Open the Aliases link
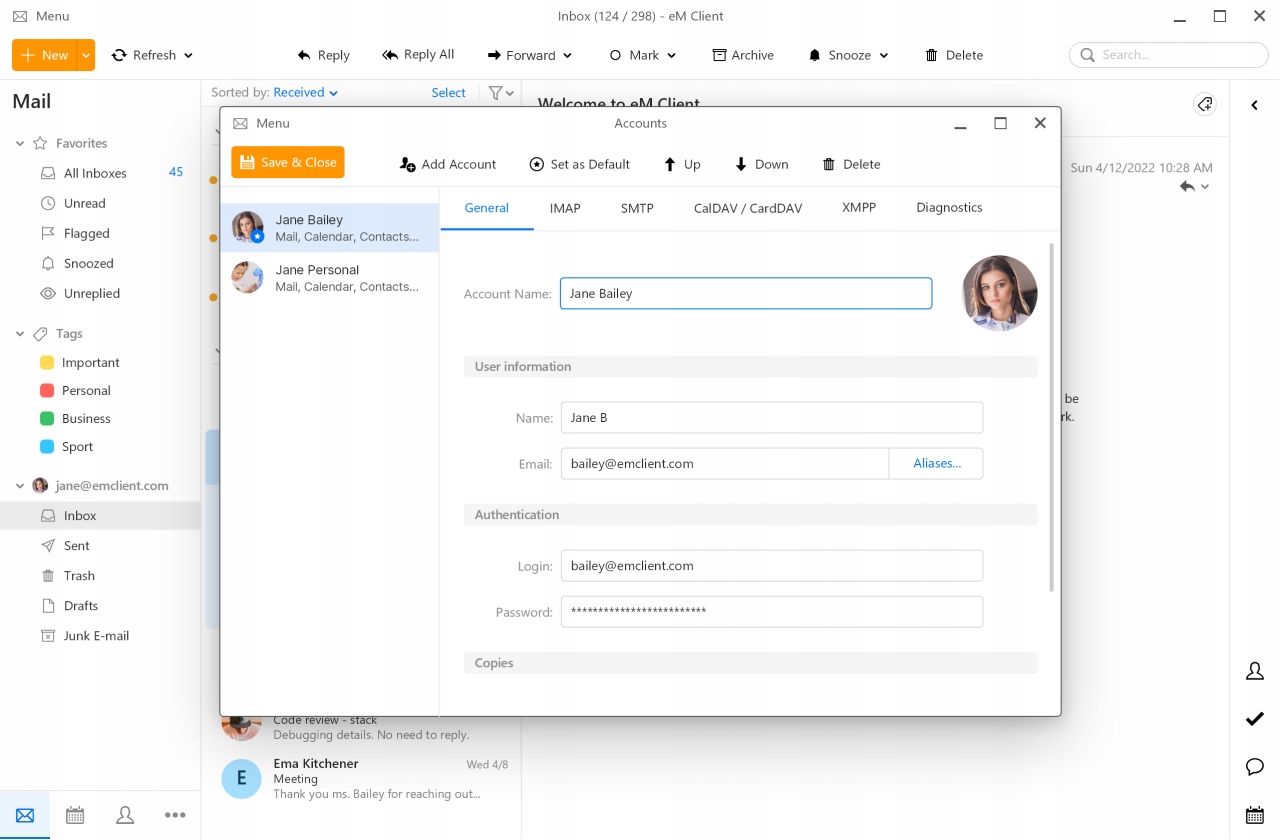1280x840 pixels. [x=936, y=464]
